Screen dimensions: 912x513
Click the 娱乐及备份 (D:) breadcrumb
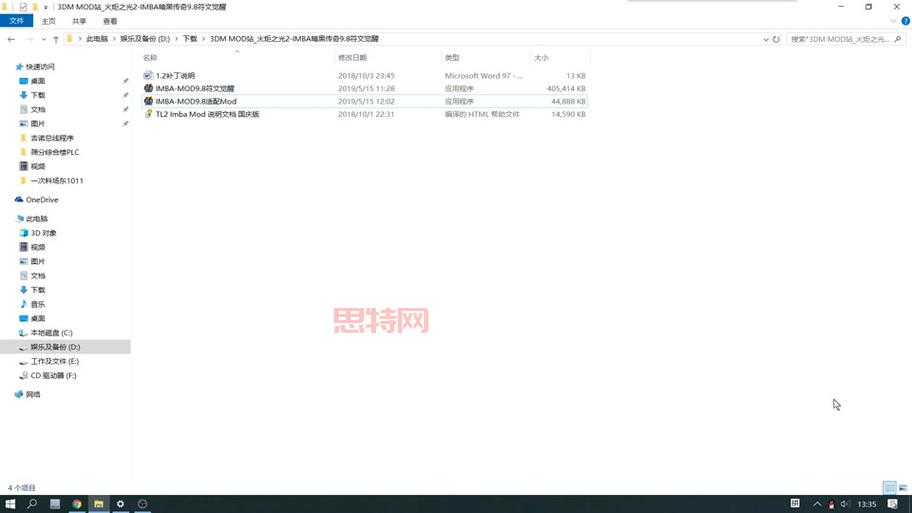pos(145,39)
